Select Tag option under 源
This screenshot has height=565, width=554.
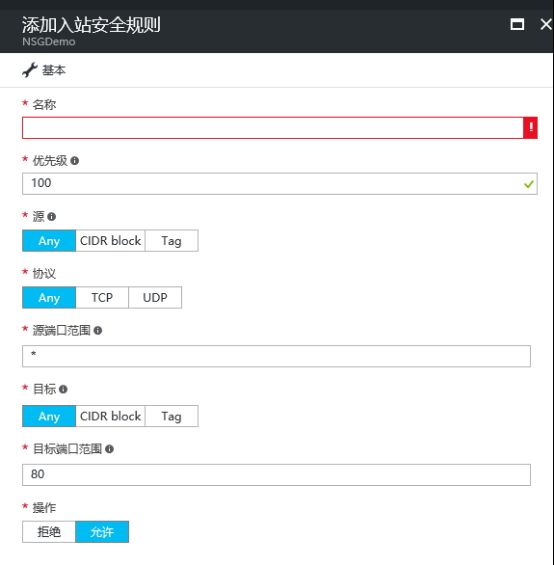(172, 241)
